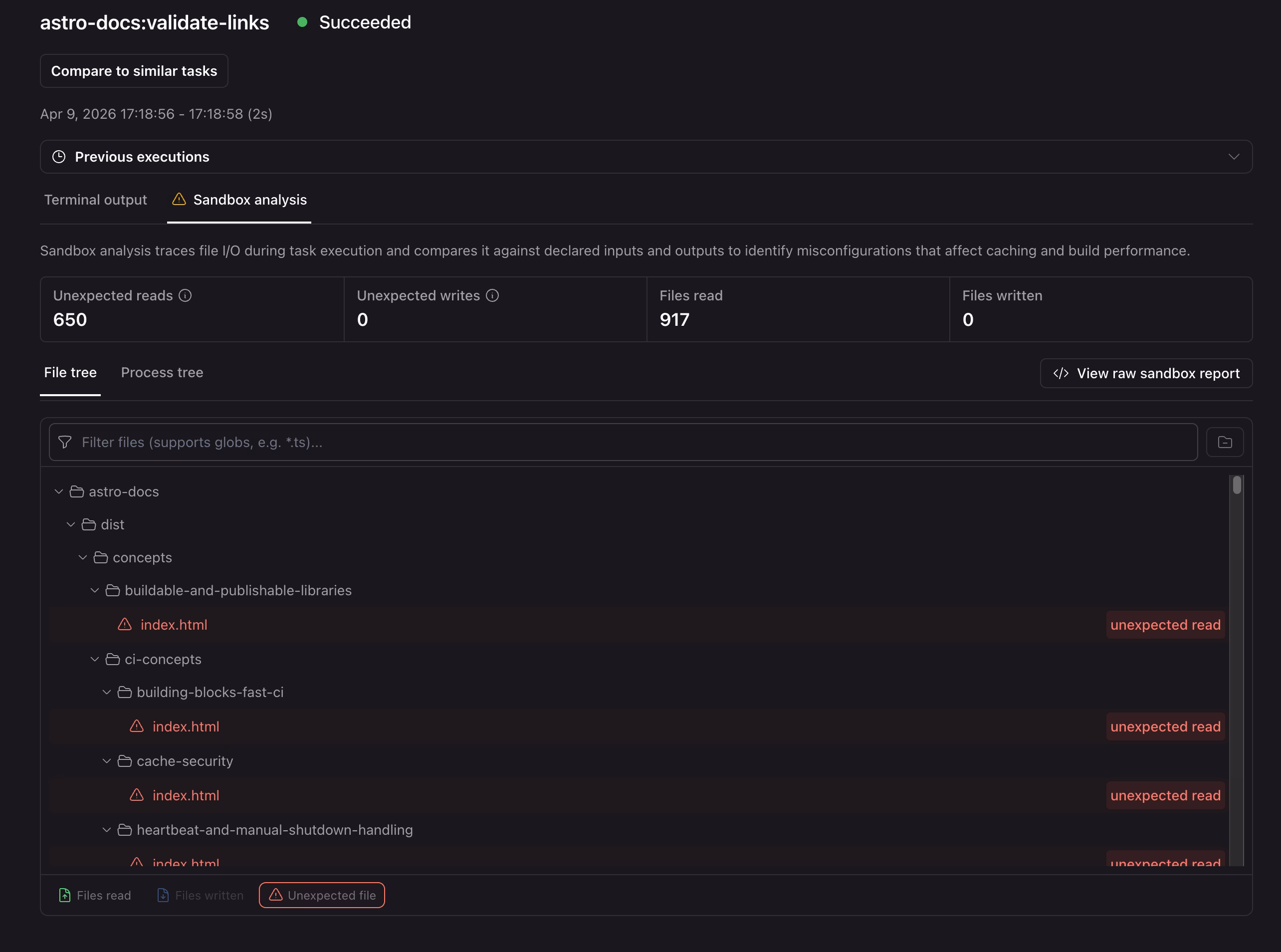The image size is (1281, 952).
Task: Collapse the dist folder chevron
Action: (x=71, y=524)
